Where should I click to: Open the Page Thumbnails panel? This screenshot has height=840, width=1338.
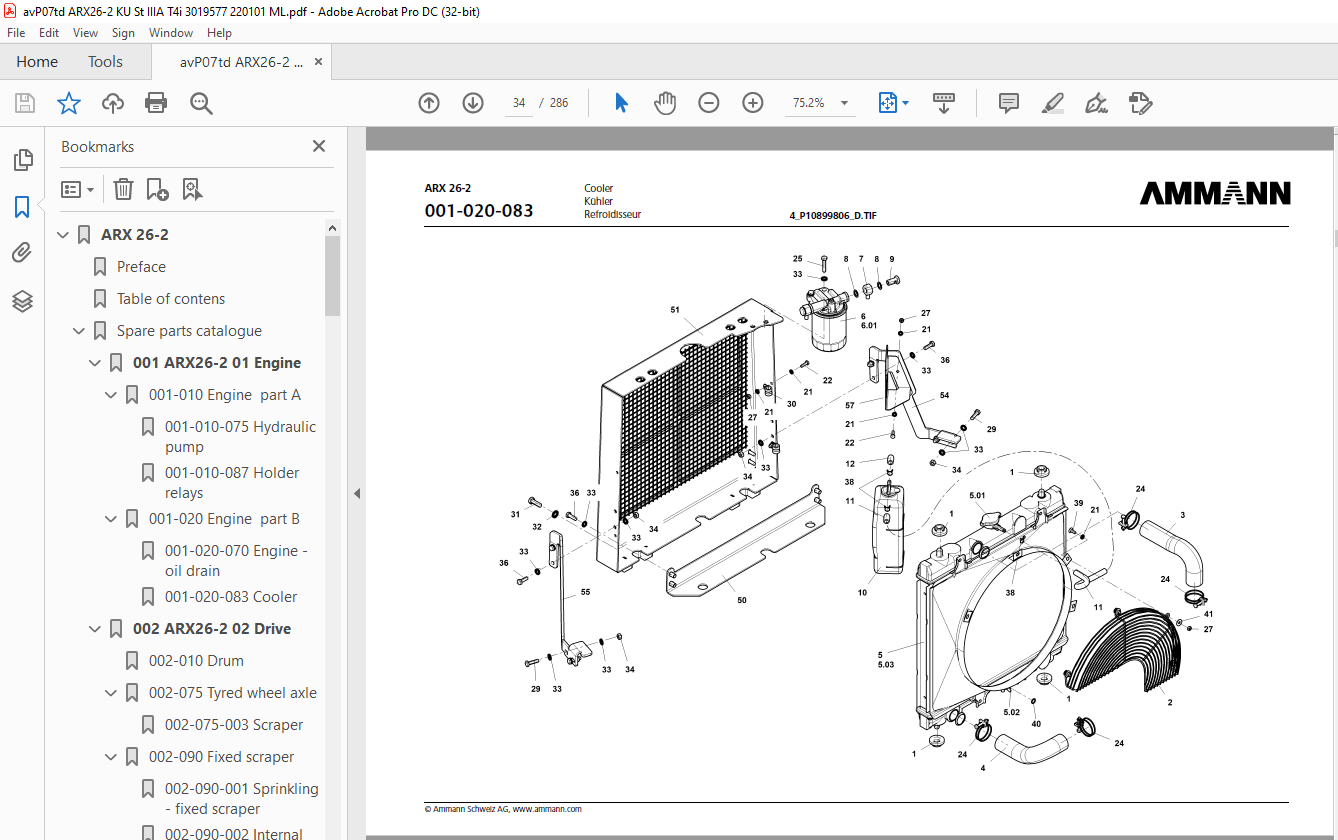[x=22, y=160]
